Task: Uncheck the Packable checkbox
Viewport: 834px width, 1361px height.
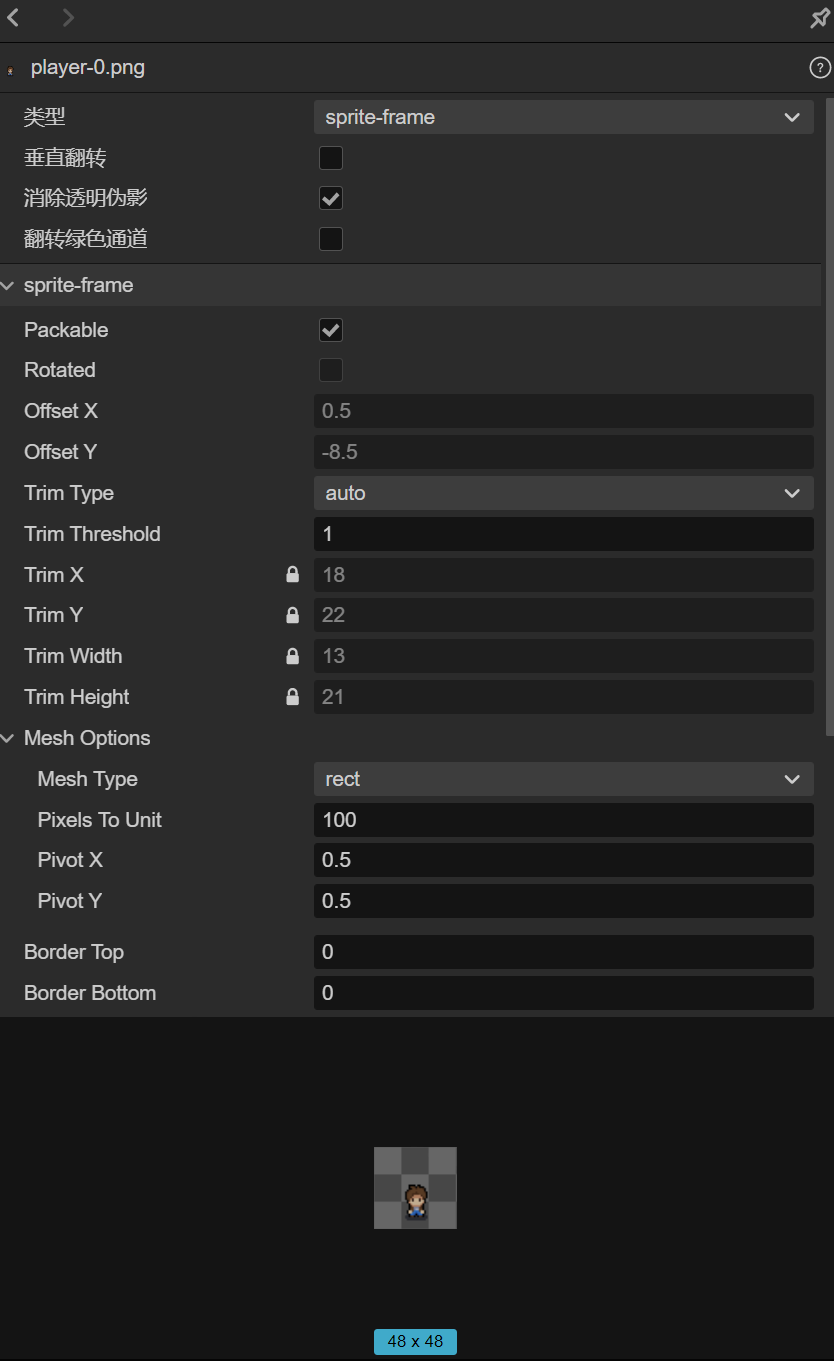Action: coord(331,330)
